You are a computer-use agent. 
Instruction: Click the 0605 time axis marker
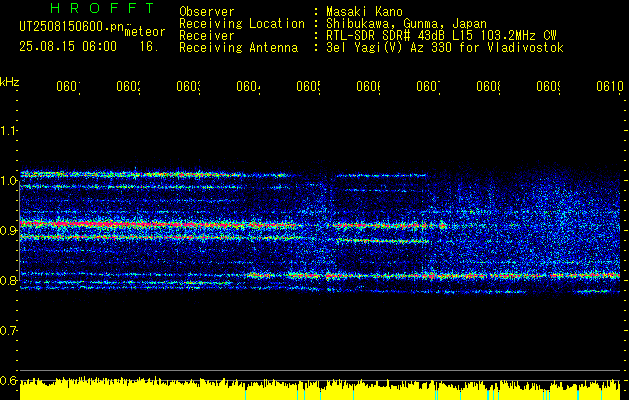pyautogui.click(x=308, y=87)
